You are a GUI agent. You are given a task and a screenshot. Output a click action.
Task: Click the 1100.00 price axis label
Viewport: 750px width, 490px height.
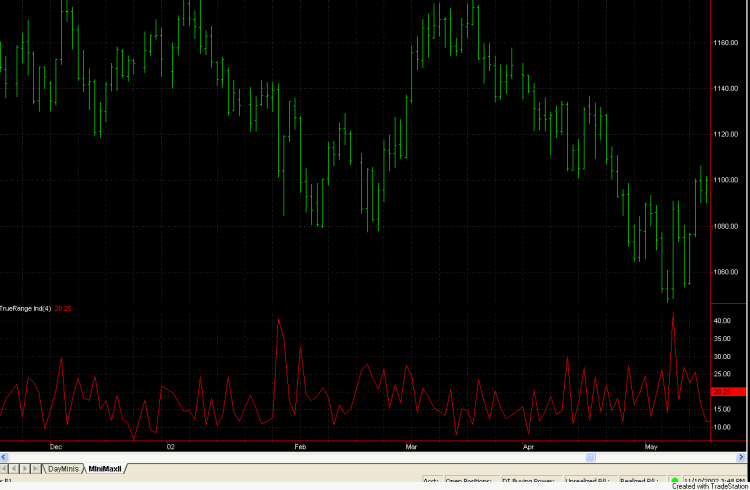(726, 180)
